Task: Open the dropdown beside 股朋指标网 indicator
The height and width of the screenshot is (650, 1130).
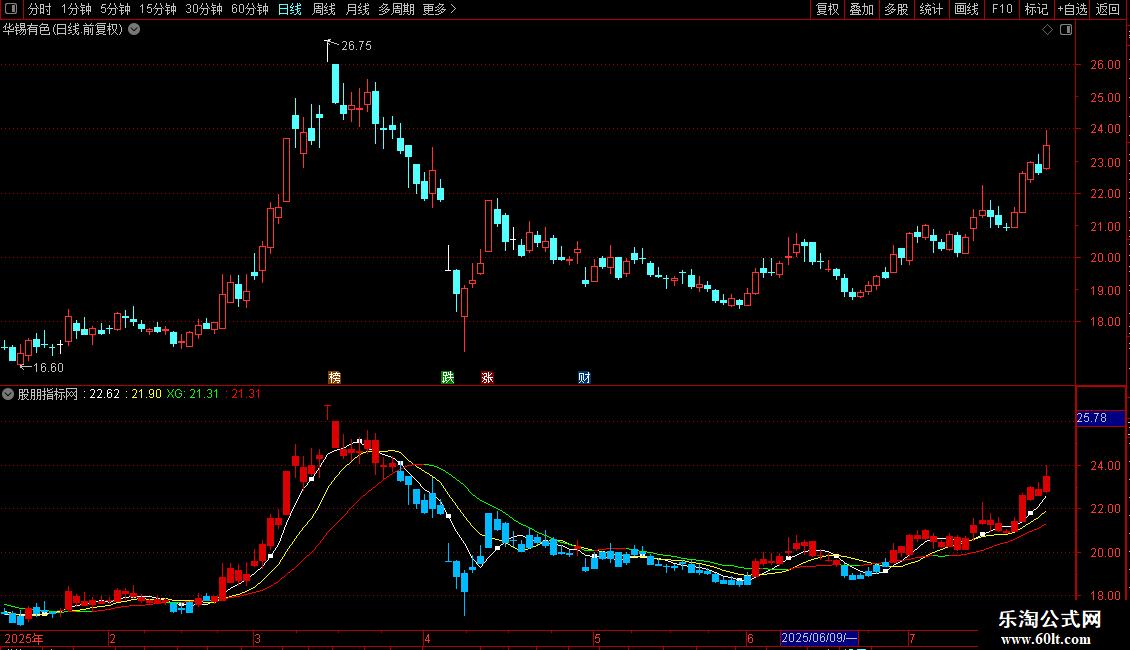Action: (8, 394)
